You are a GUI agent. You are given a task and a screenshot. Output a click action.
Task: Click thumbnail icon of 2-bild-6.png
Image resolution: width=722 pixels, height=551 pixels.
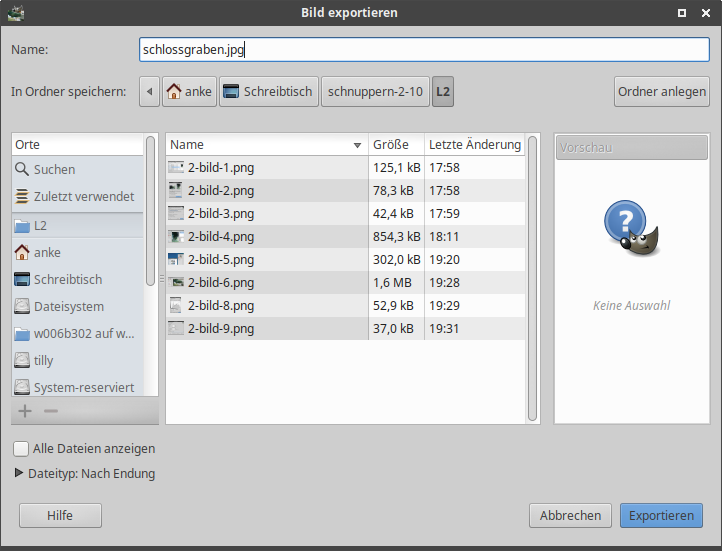(176, 282)
